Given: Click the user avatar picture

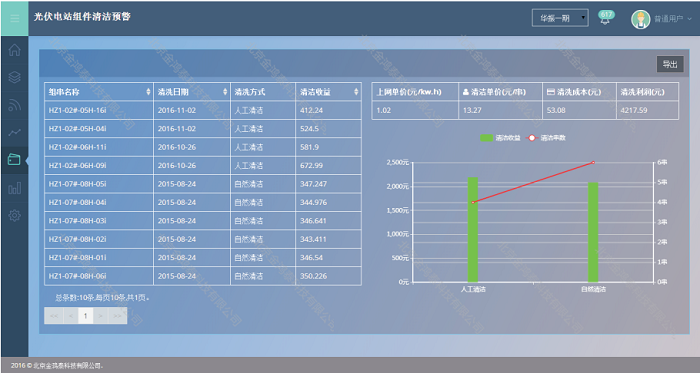Looking at the screenshot, I should (x=640, y=19).
